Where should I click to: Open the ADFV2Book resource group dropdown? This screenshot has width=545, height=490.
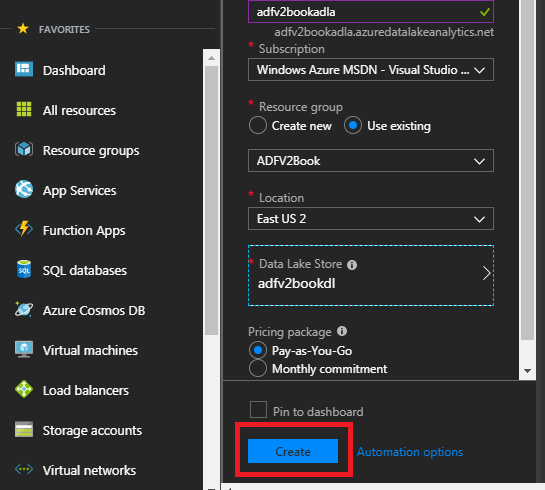(371, 161)
